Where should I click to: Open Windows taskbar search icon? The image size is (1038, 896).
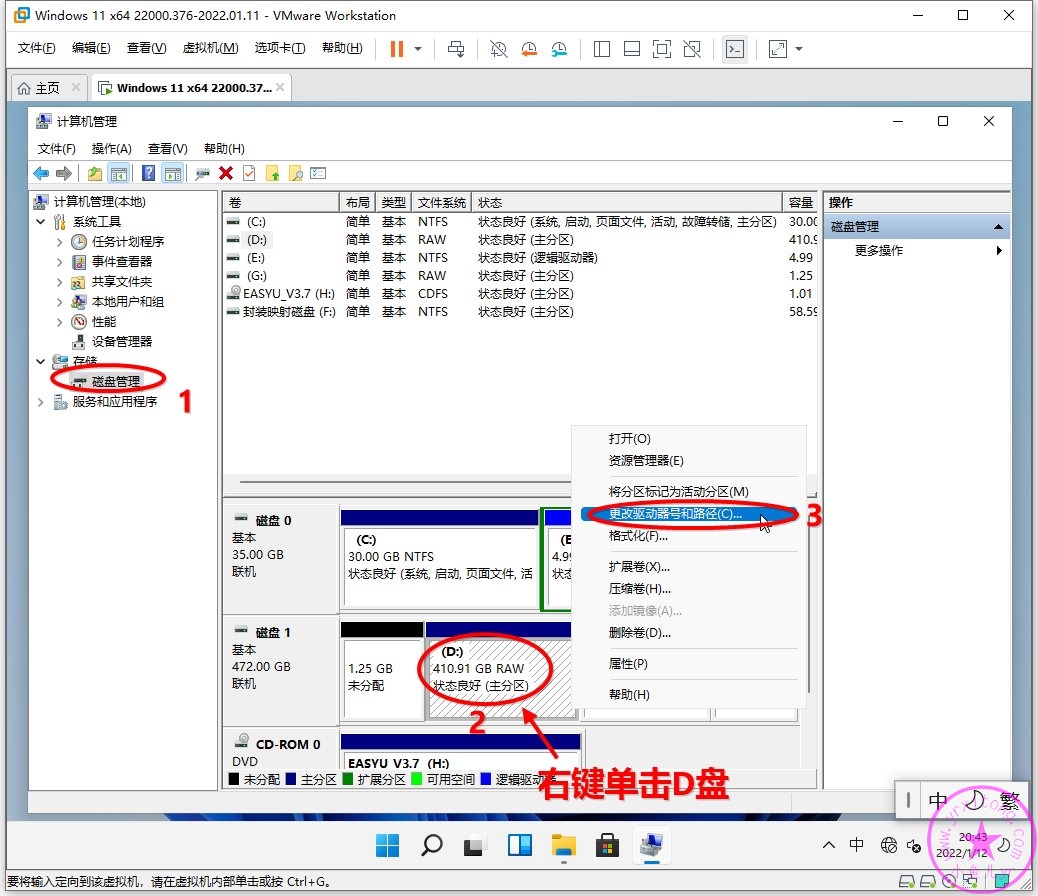pos(432,845)
